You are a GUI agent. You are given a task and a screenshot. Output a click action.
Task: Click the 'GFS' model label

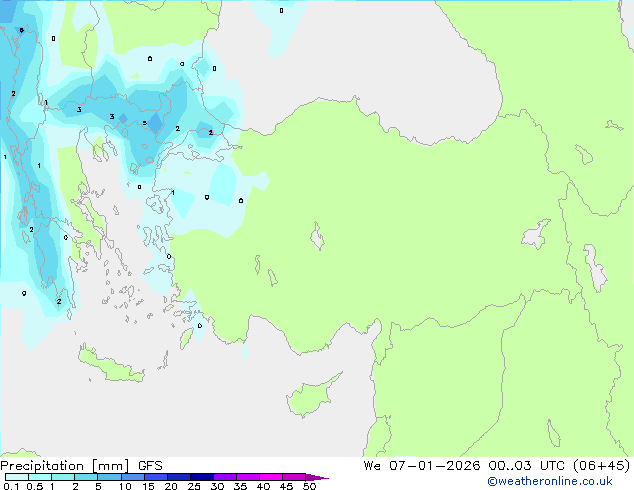150,466
